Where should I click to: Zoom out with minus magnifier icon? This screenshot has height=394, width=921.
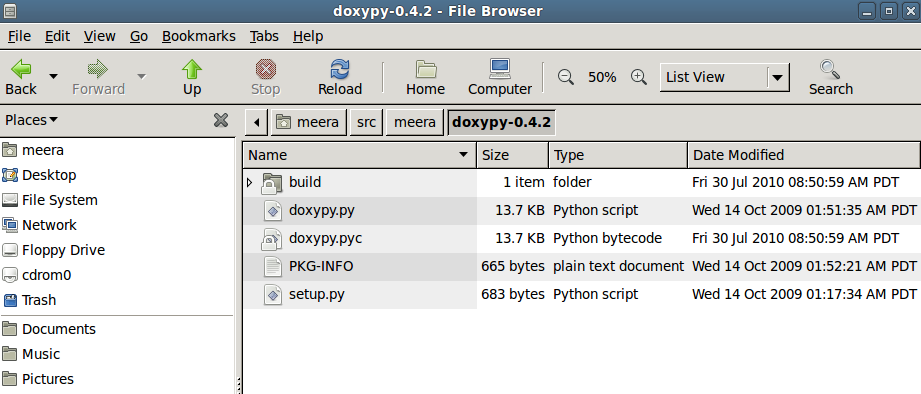[566, 77]
